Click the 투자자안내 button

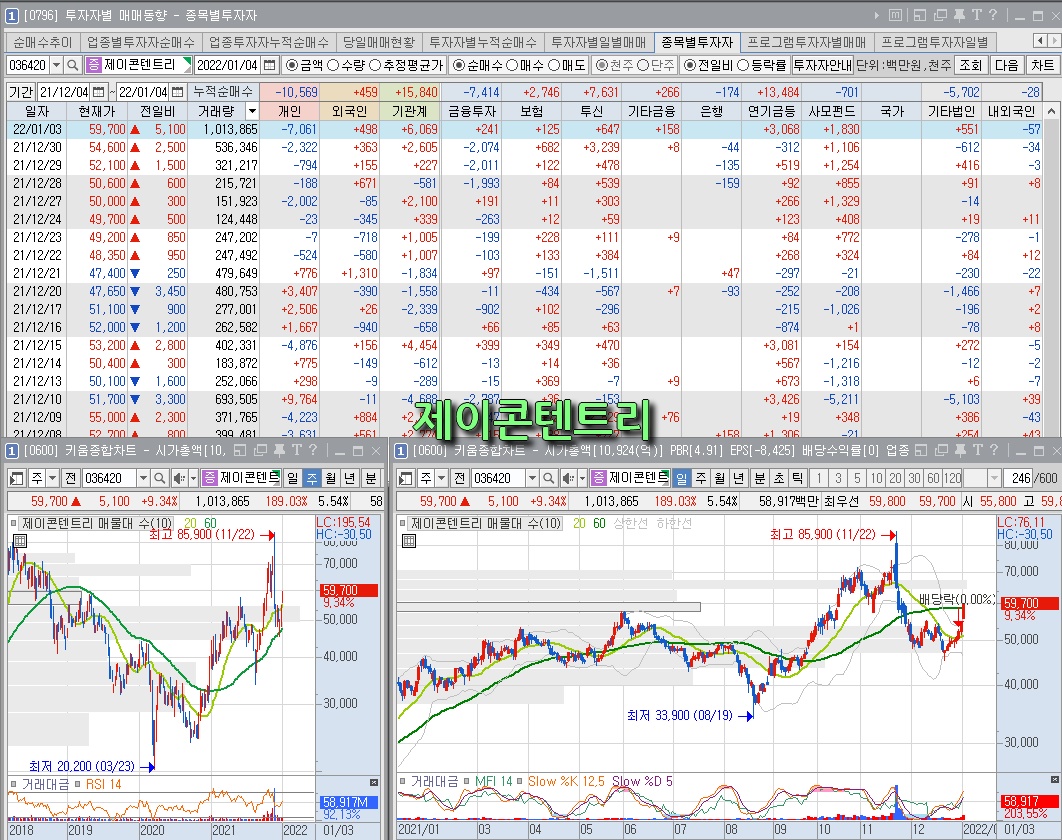822,65
